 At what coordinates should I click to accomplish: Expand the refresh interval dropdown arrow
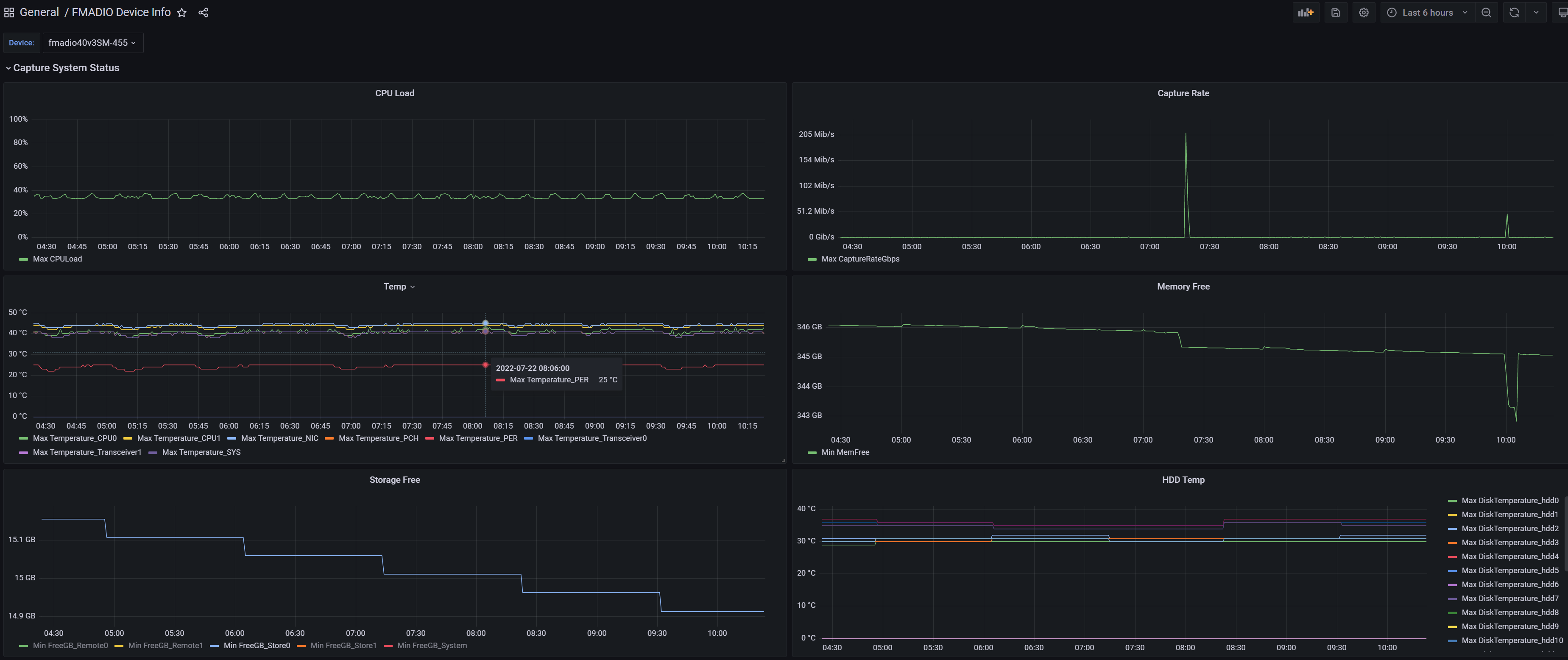point(1536,13)
